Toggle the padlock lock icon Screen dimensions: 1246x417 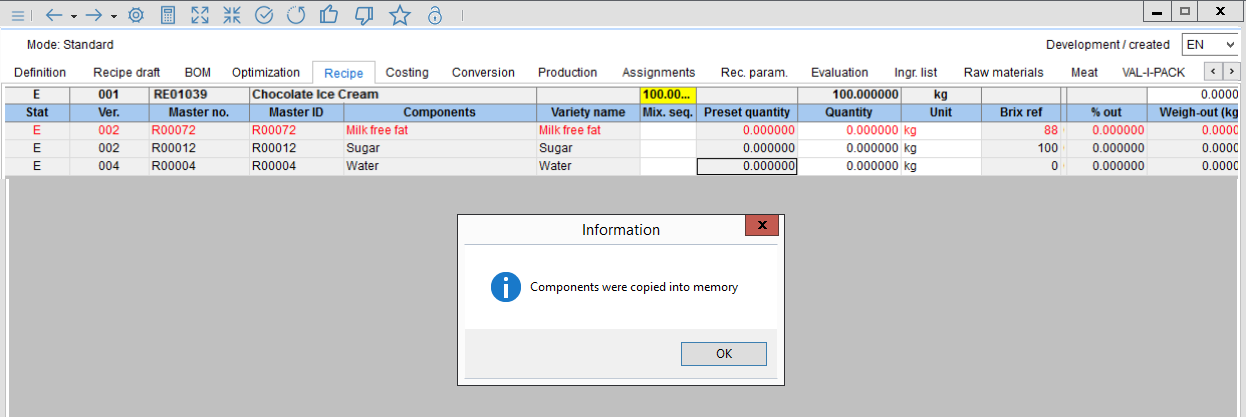click(435, 15)
